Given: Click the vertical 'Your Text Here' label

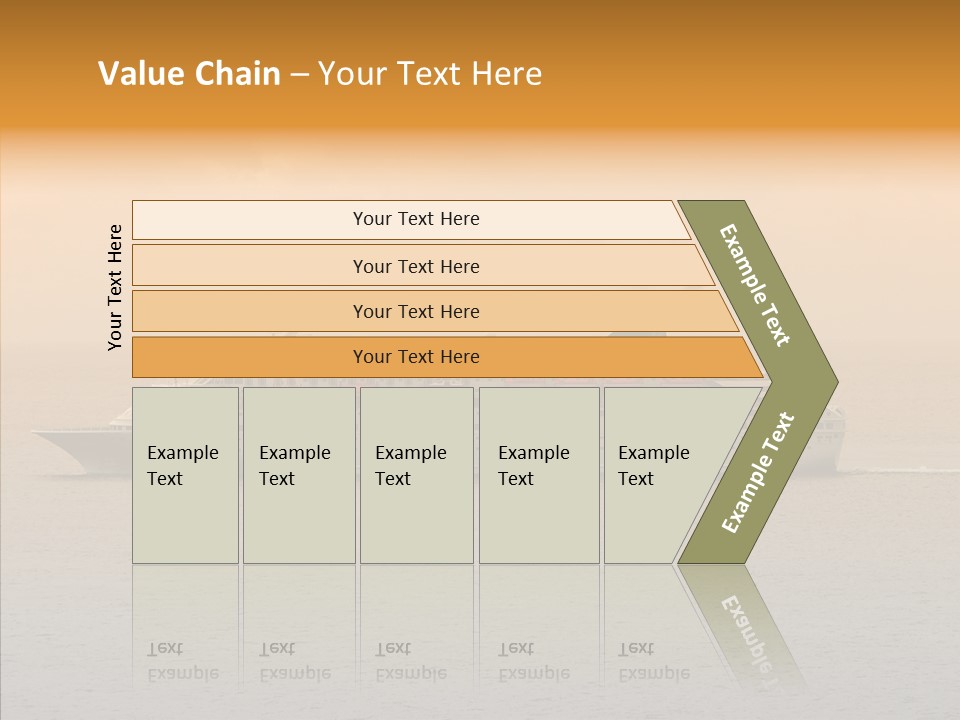Looking at the screenshot, I should tap(115, 287).
